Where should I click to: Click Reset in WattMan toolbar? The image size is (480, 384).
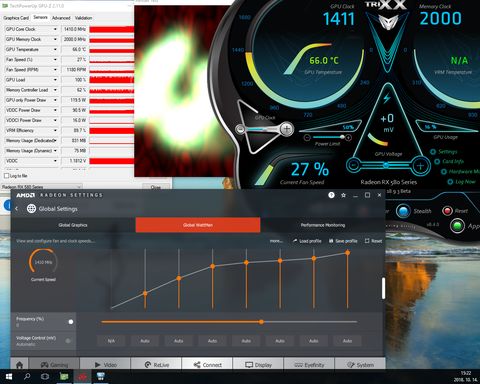pos(373,241)
